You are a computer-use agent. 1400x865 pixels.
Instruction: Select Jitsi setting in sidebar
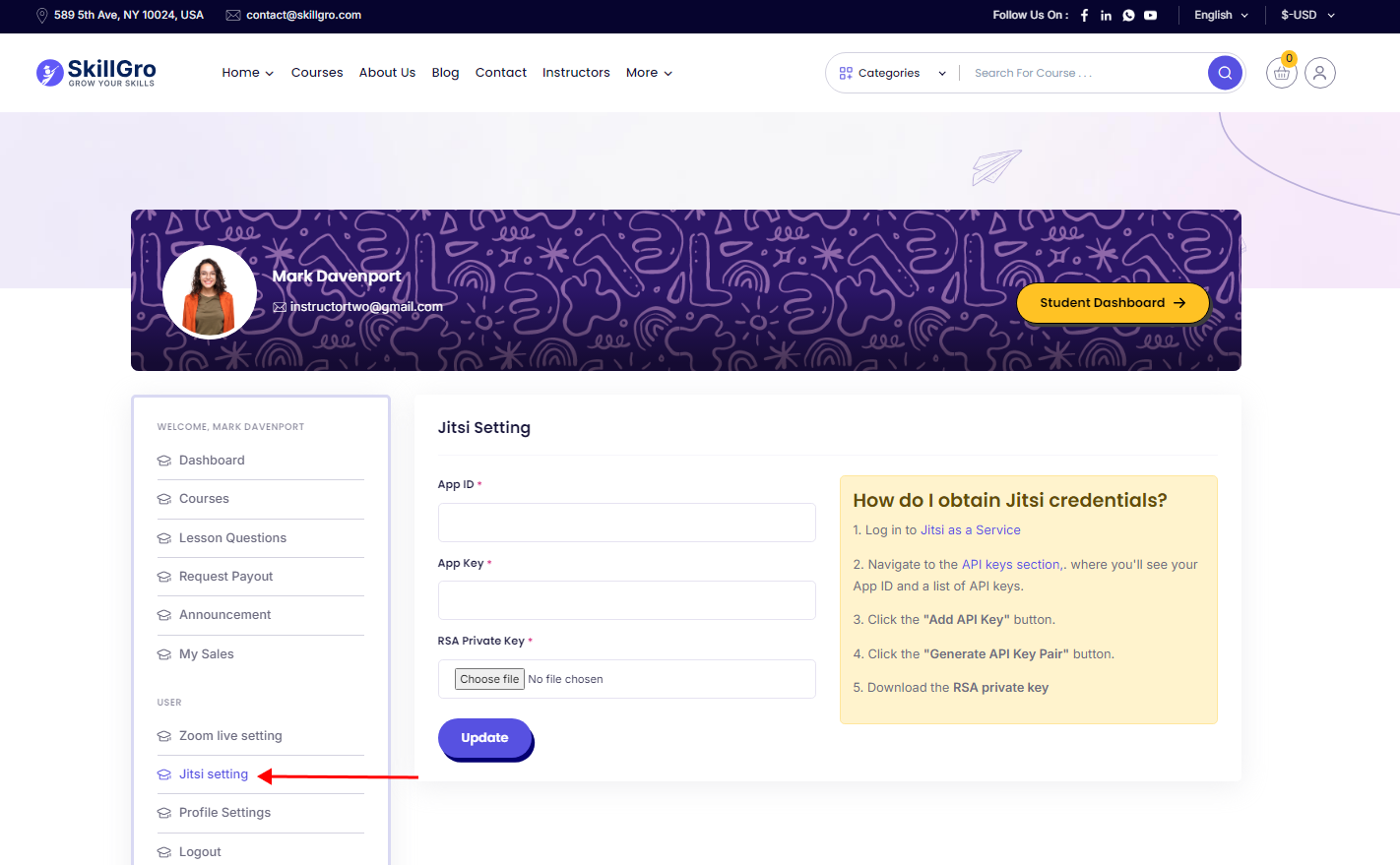click(x=213, y=774)
